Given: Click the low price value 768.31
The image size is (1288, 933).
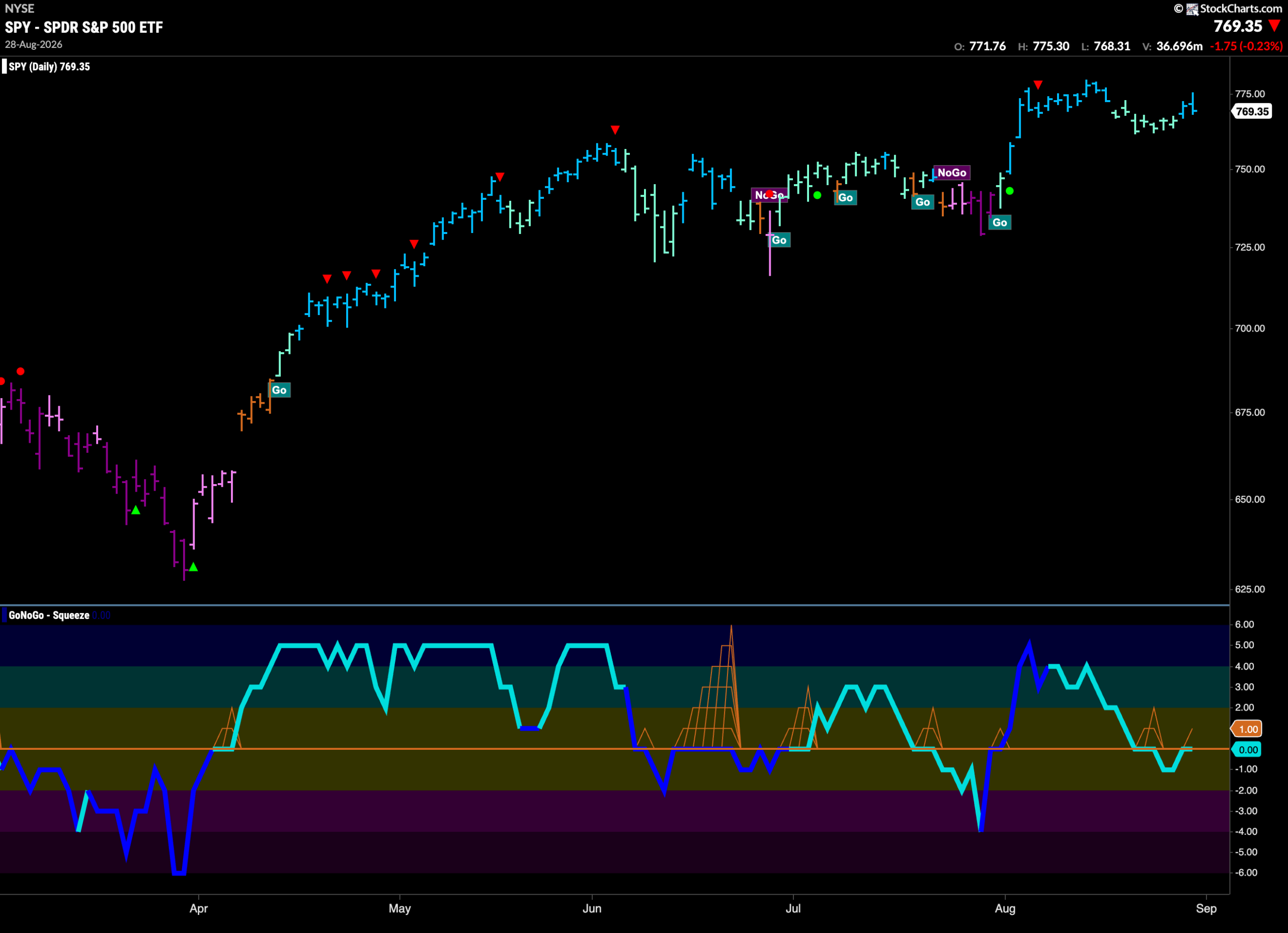Looking at the screenshot, I should (x=1112, y=47).
